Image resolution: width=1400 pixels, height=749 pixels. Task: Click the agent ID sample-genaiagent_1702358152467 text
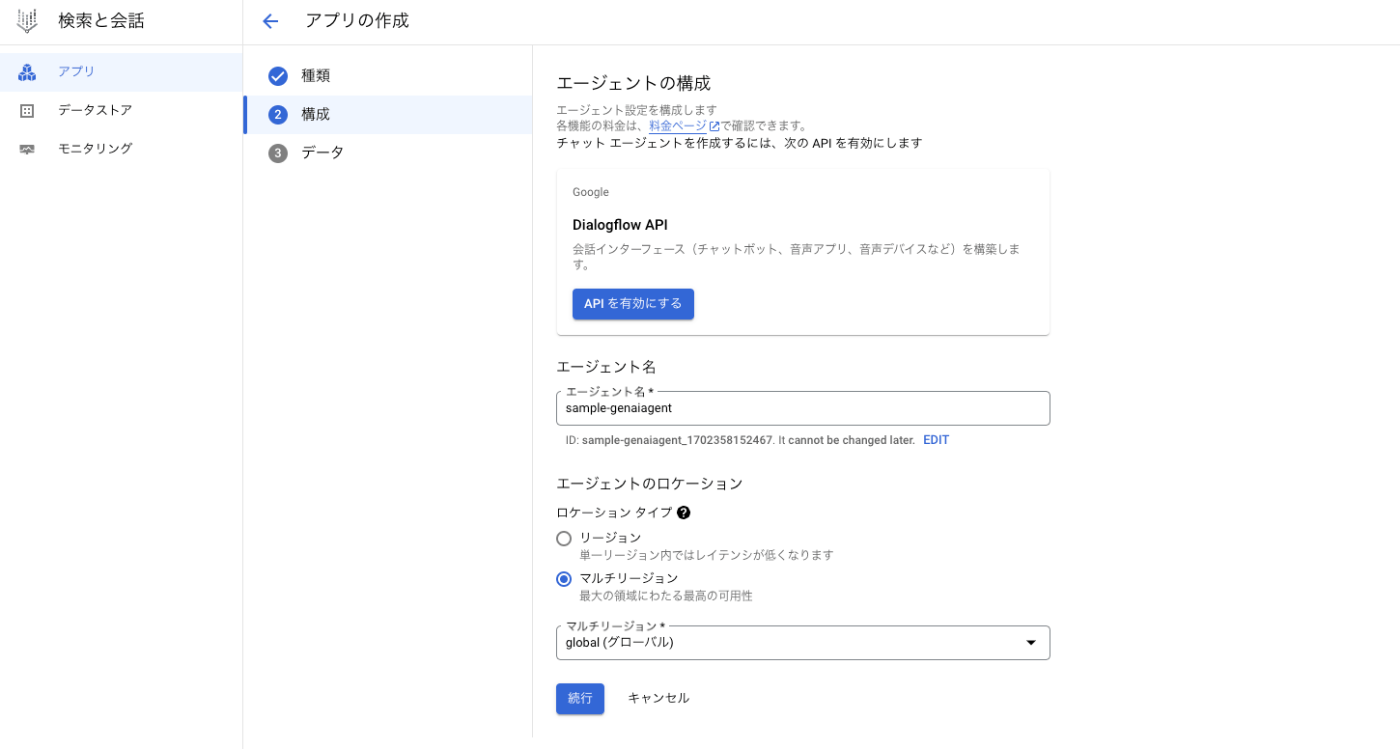[677, 440]
